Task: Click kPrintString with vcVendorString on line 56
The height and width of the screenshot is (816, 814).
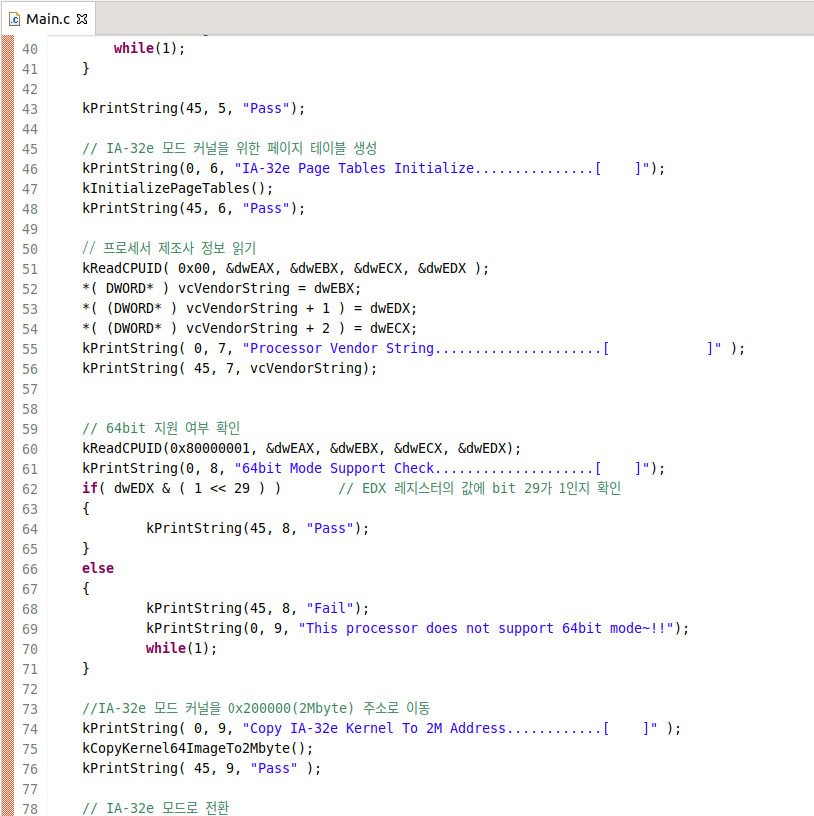Action: (x=230, y=368)
